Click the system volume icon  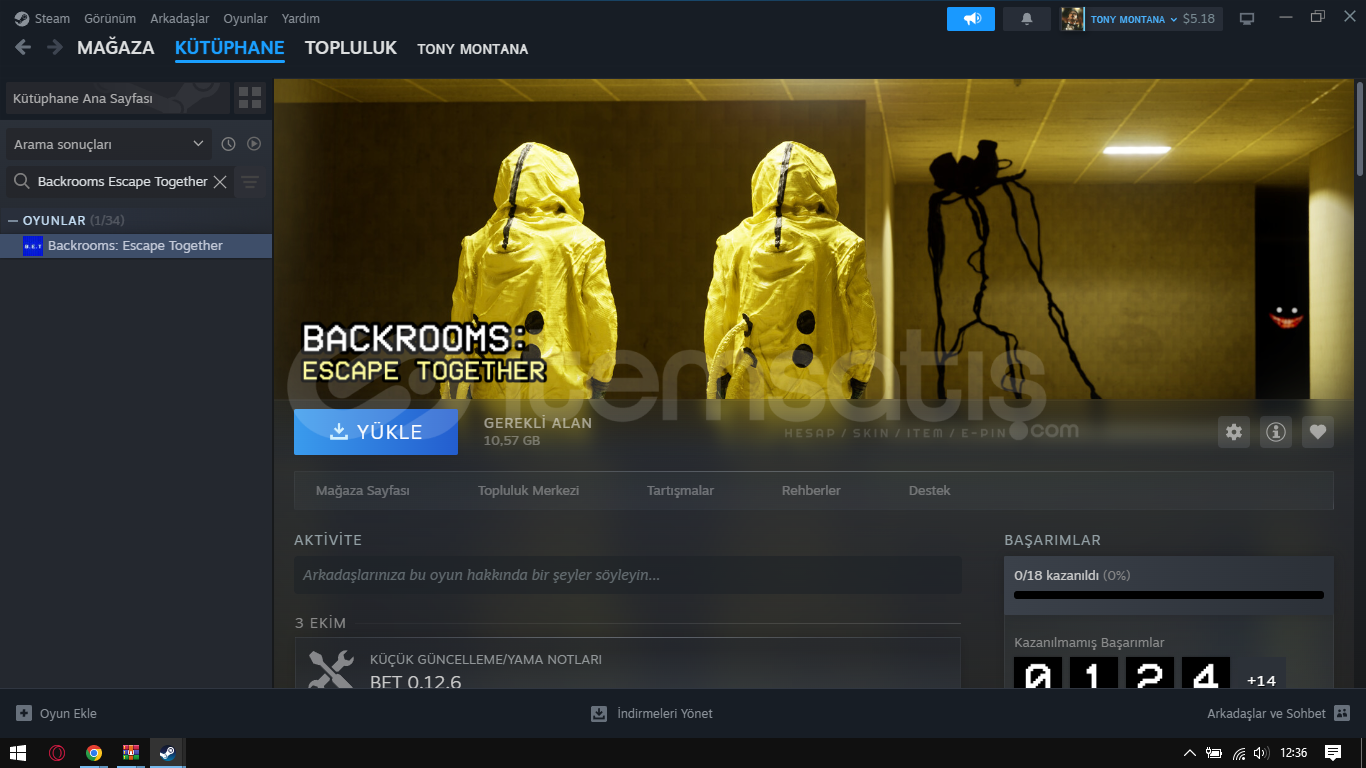pyautogui.click(x=1261, y=753)
